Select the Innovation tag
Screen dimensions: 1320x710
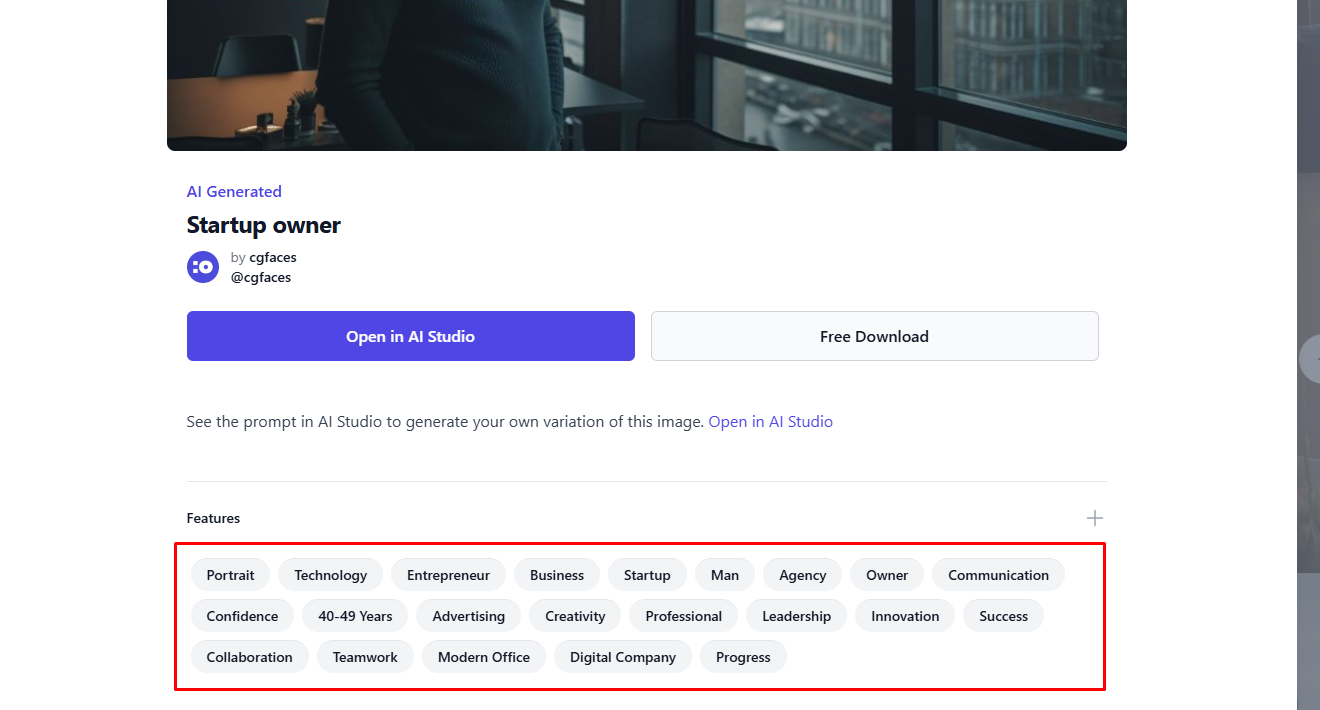(x=905, y=616)
